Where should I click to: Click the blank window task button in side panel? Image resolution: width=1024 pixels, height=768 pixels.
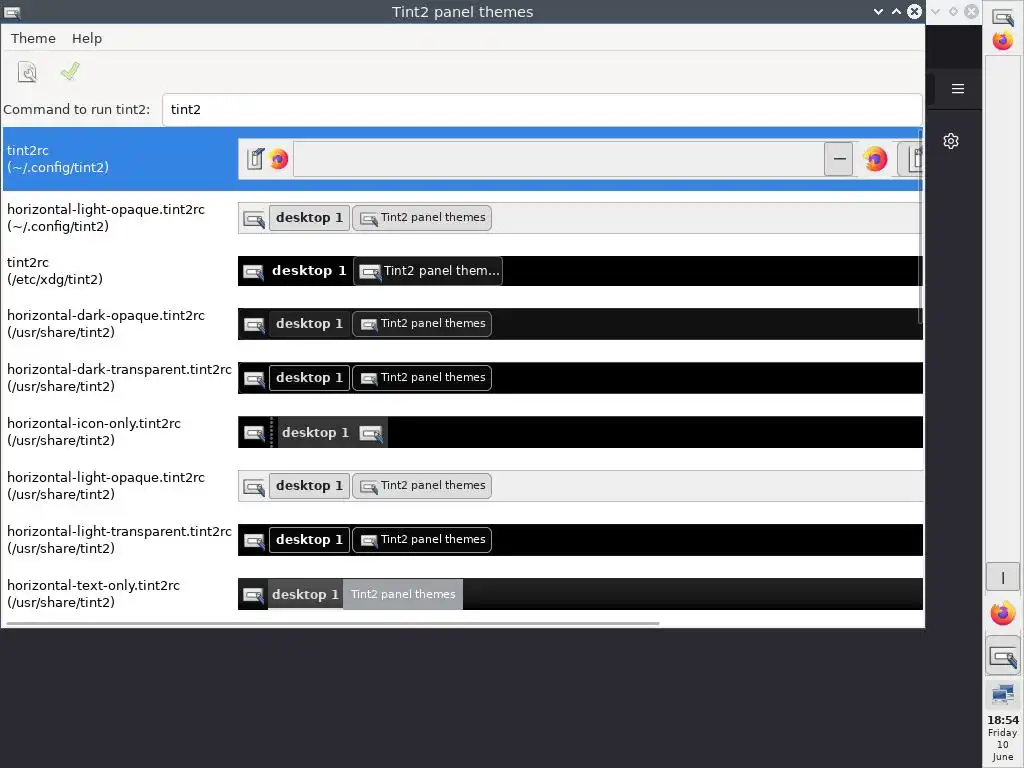tap(1003, 577)
